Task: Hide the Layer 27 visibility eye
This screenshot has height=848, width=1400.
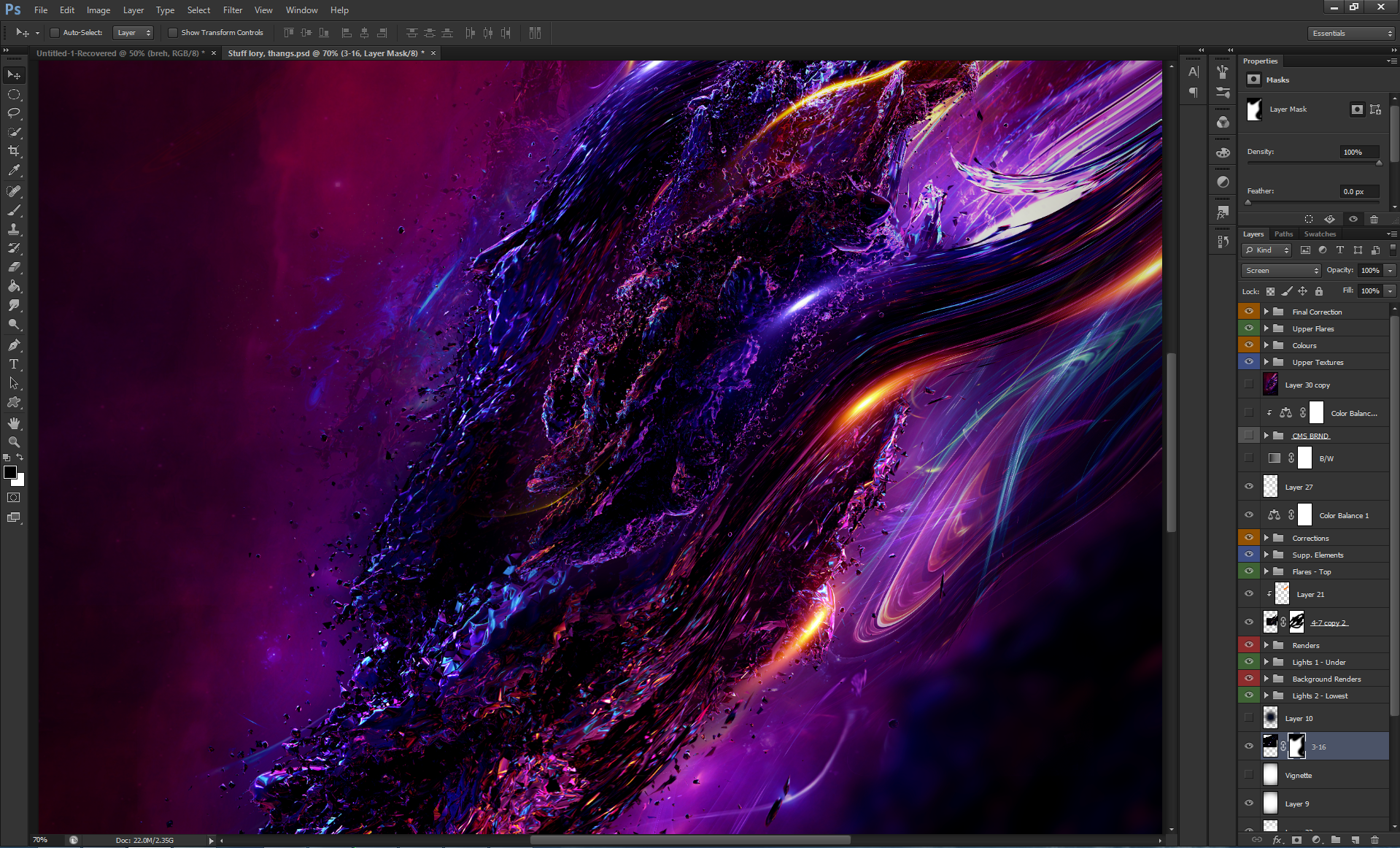Action: point(1249,487)
